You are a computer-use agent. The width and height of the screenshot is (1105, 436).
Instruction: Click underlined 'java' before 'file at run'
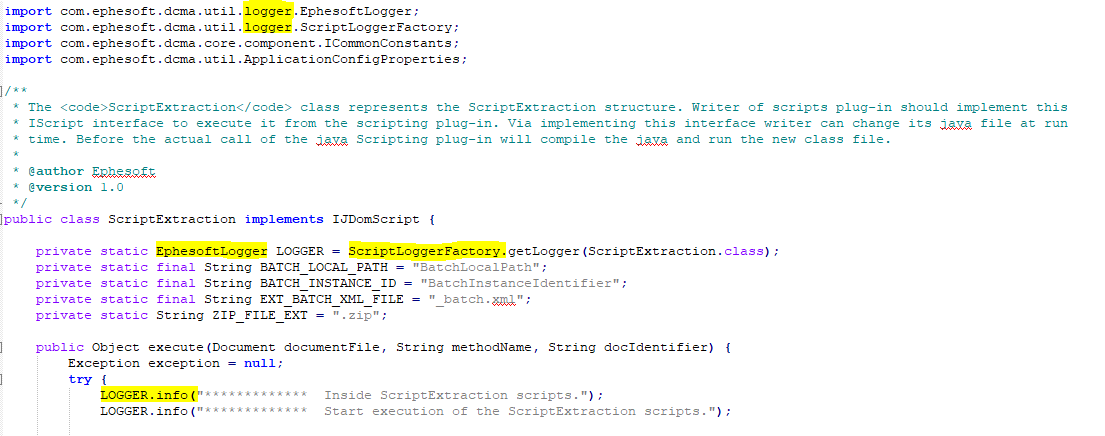956,123
